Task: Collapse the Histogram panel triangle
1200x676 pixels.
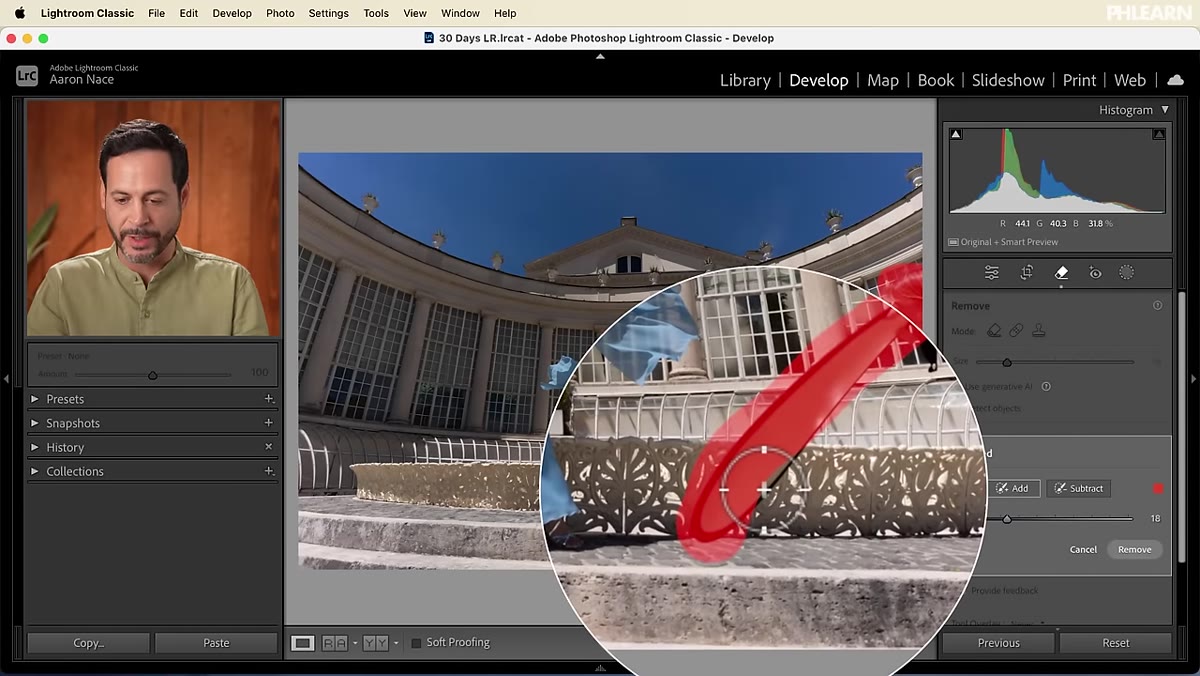Action: (x=1165, y=110)
